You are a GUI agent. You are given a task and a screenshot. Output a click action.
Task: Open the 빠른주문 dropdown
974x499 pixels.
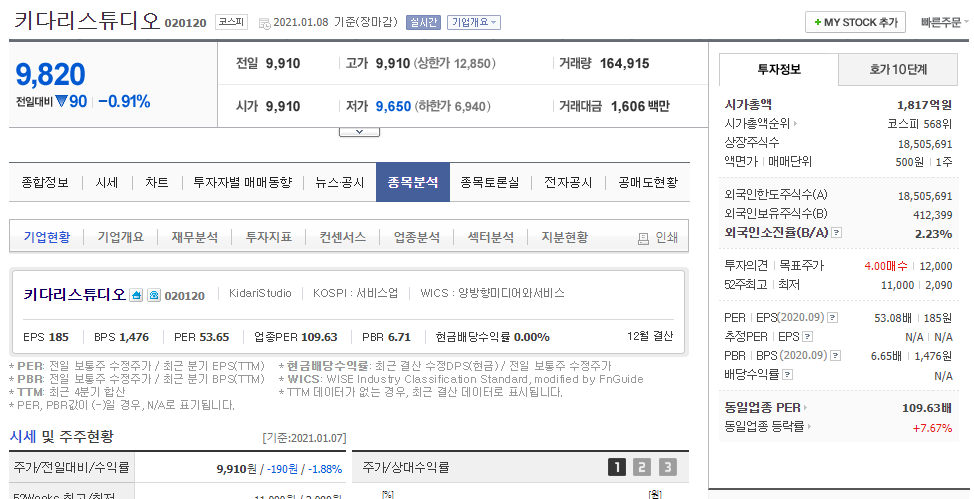pyautogui.click(x=944, y=22)
